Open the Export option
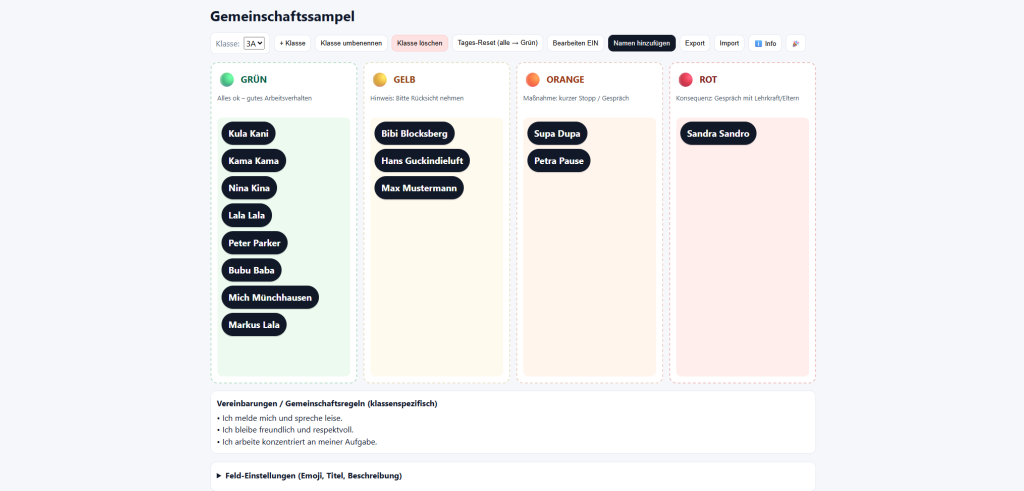This screenshot has width=1024, height=491. point(695,43)
